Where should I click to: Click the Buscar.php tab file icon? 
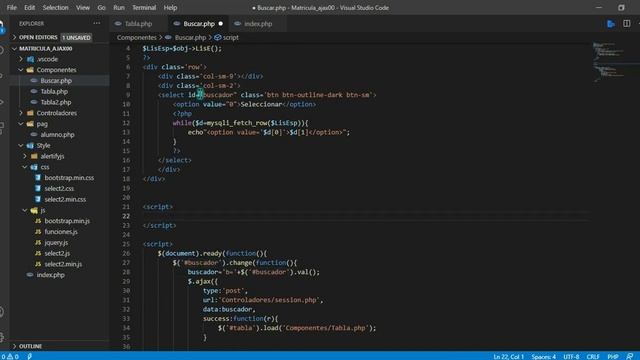(x=177, y=24)
